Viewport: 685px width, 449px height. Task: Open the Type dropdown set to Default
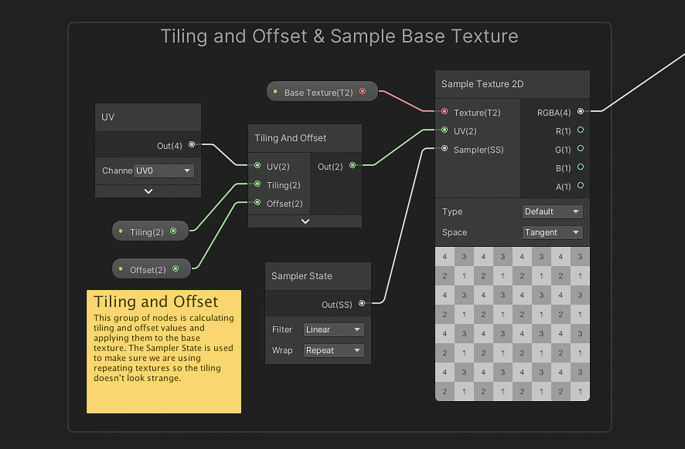552,212
